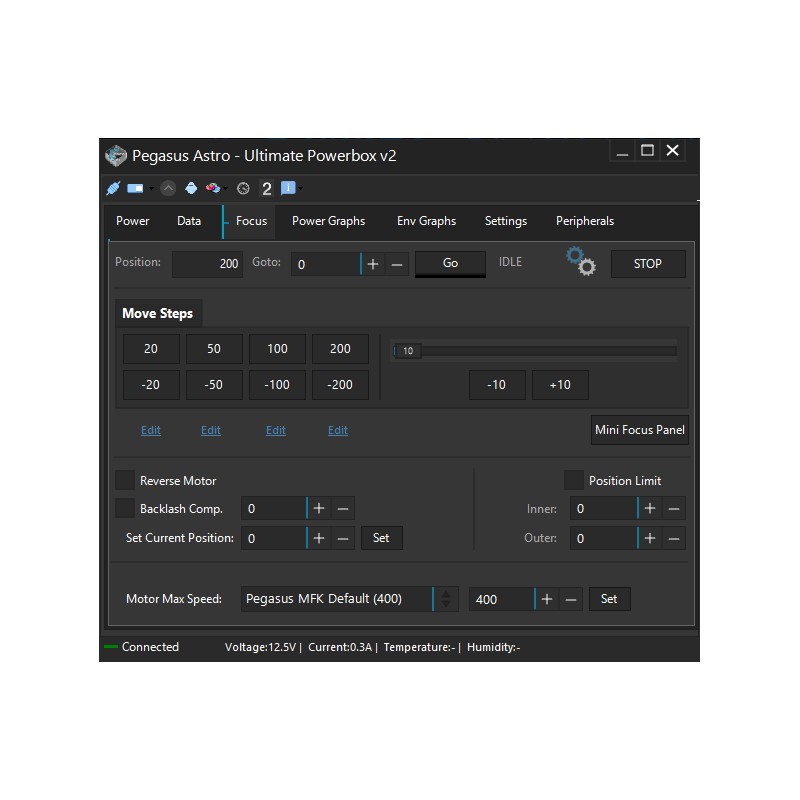Image resolution: width=800 pixels, height=800 pixels.
Task: Expand the theme palette dropdown arrow
Action: click(x=226, y=189)
